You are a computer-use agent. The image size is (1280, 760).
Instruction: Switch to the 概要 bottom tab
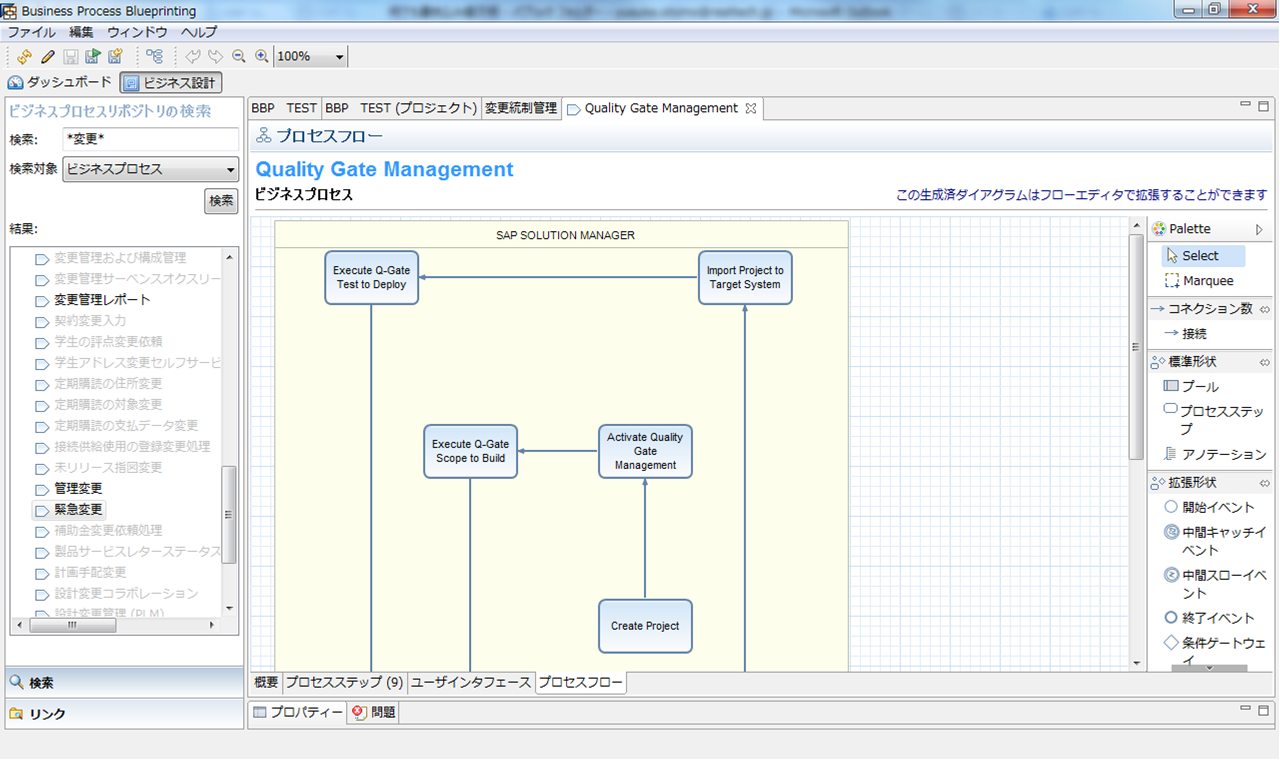(x=266, y=683)
